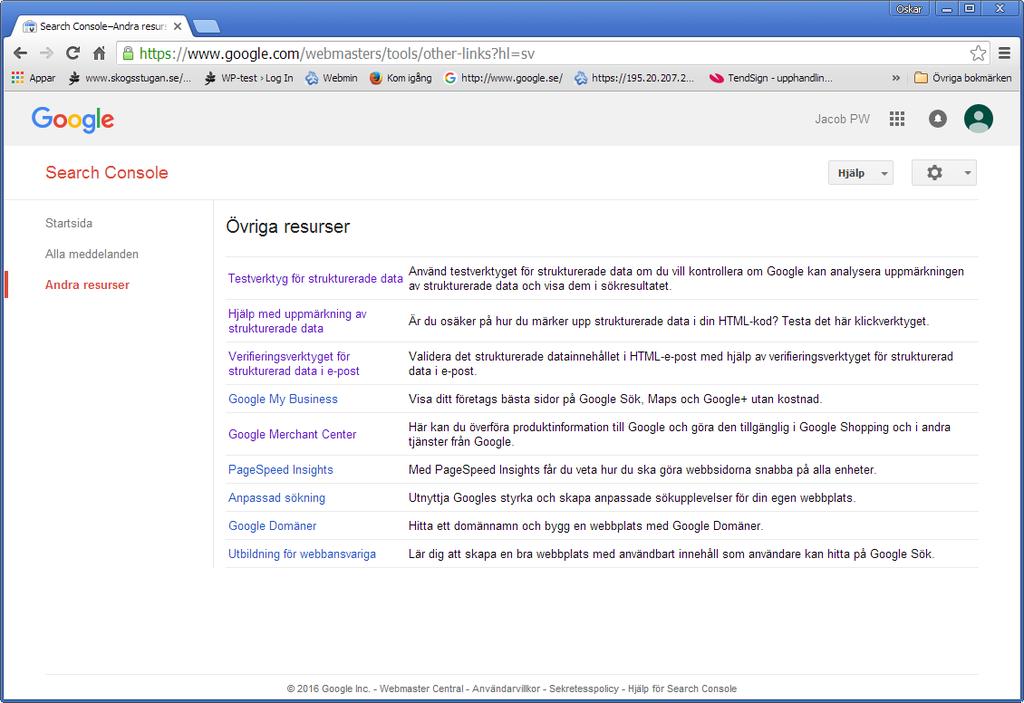Select Andra resurser in the sidebar
This screenshot has height=703, width=1024.
click(87, 285)
